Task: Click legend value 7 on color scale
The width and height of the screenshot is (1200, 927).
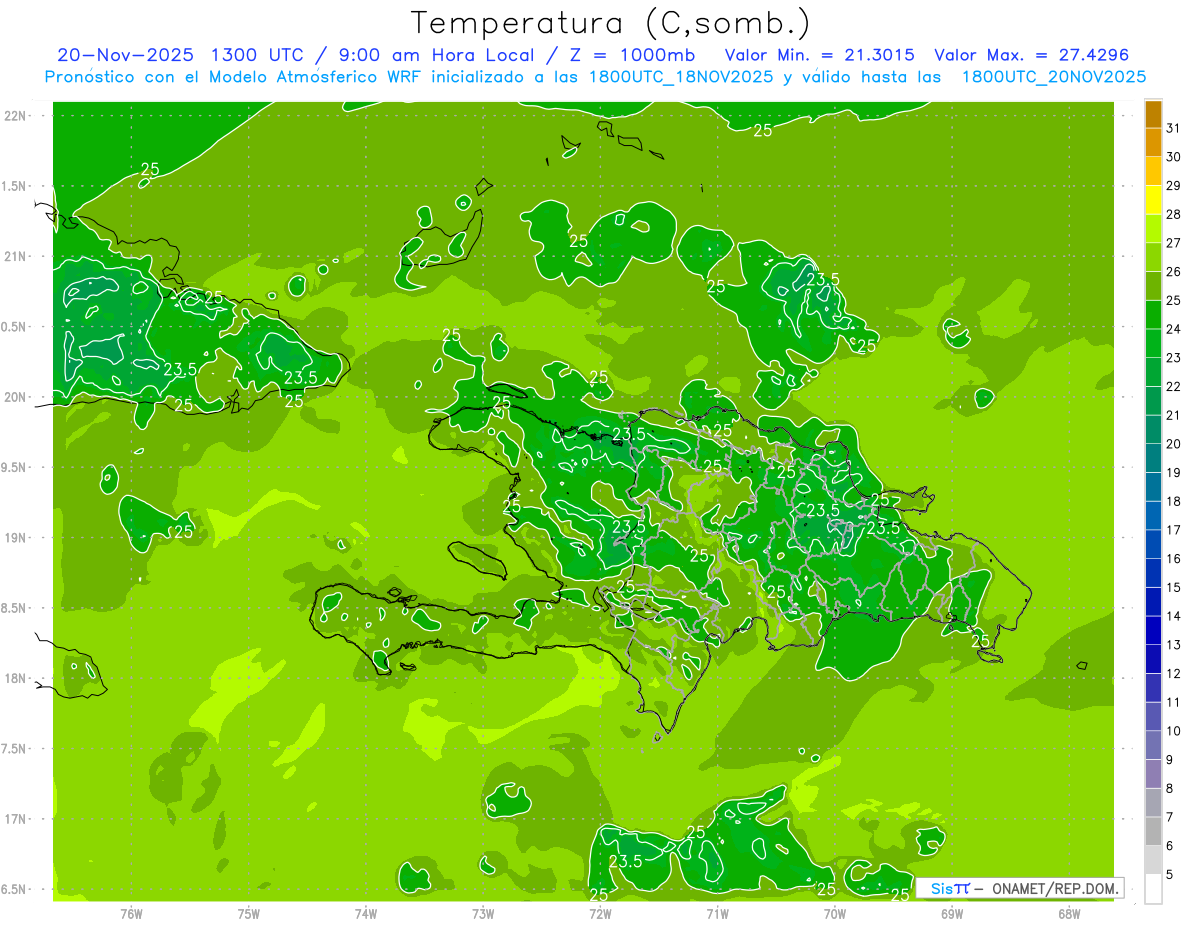Action: click(1170, 817)
